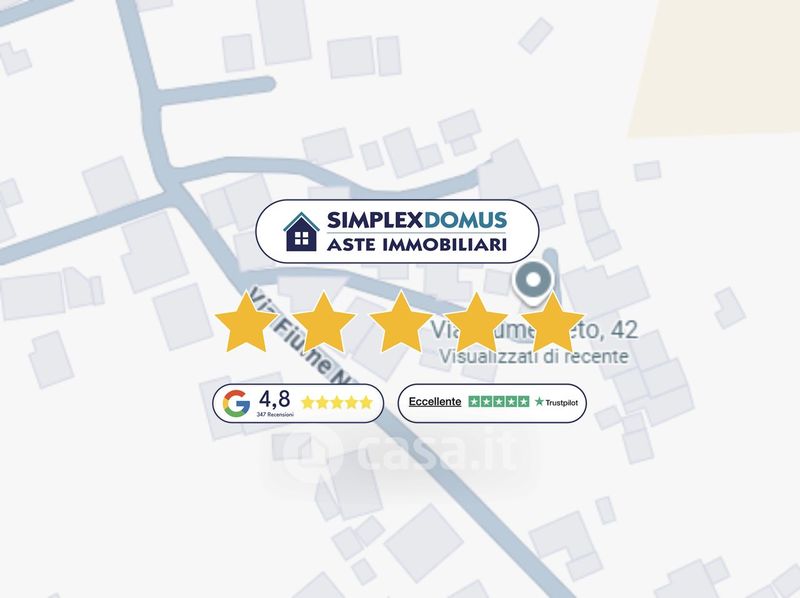Click the Google G logo icon

click(236, 403)
